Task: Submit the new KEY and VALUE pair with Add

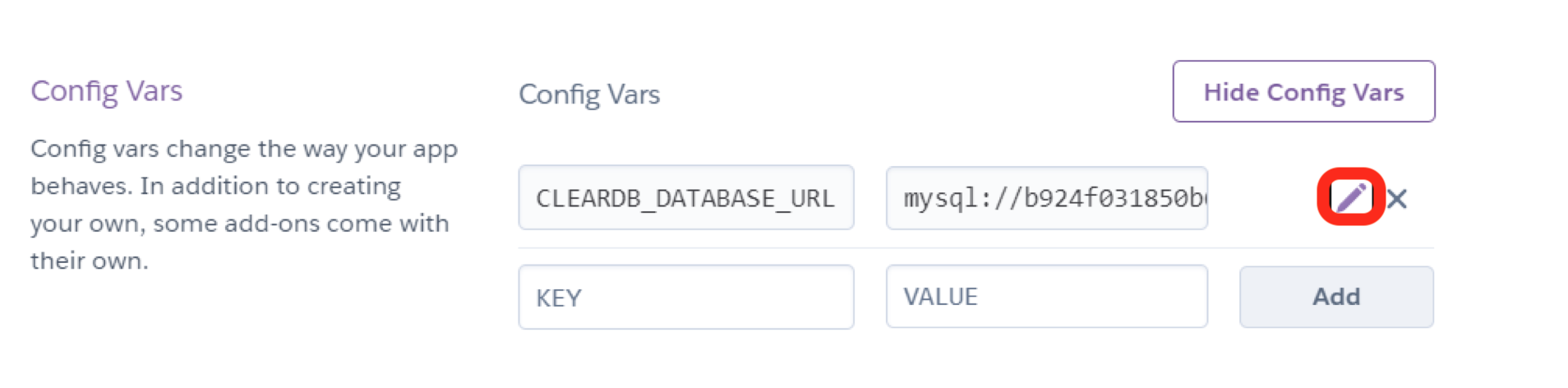Action: pyautogui.click(x=1336, y=297)
